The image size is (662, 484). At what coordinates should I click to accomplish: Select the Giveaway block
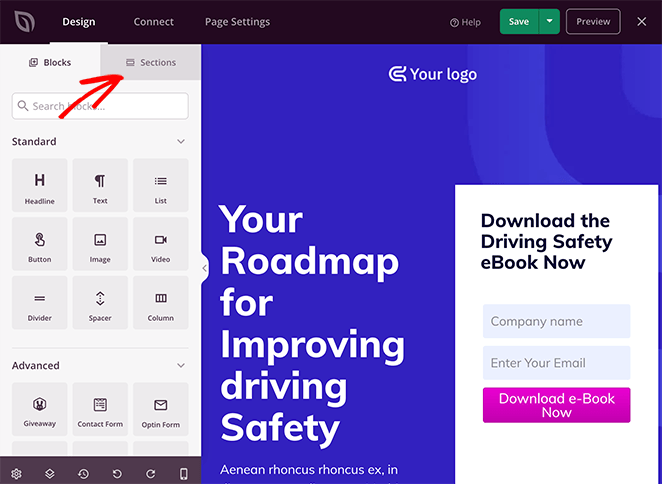click(40, 409)
